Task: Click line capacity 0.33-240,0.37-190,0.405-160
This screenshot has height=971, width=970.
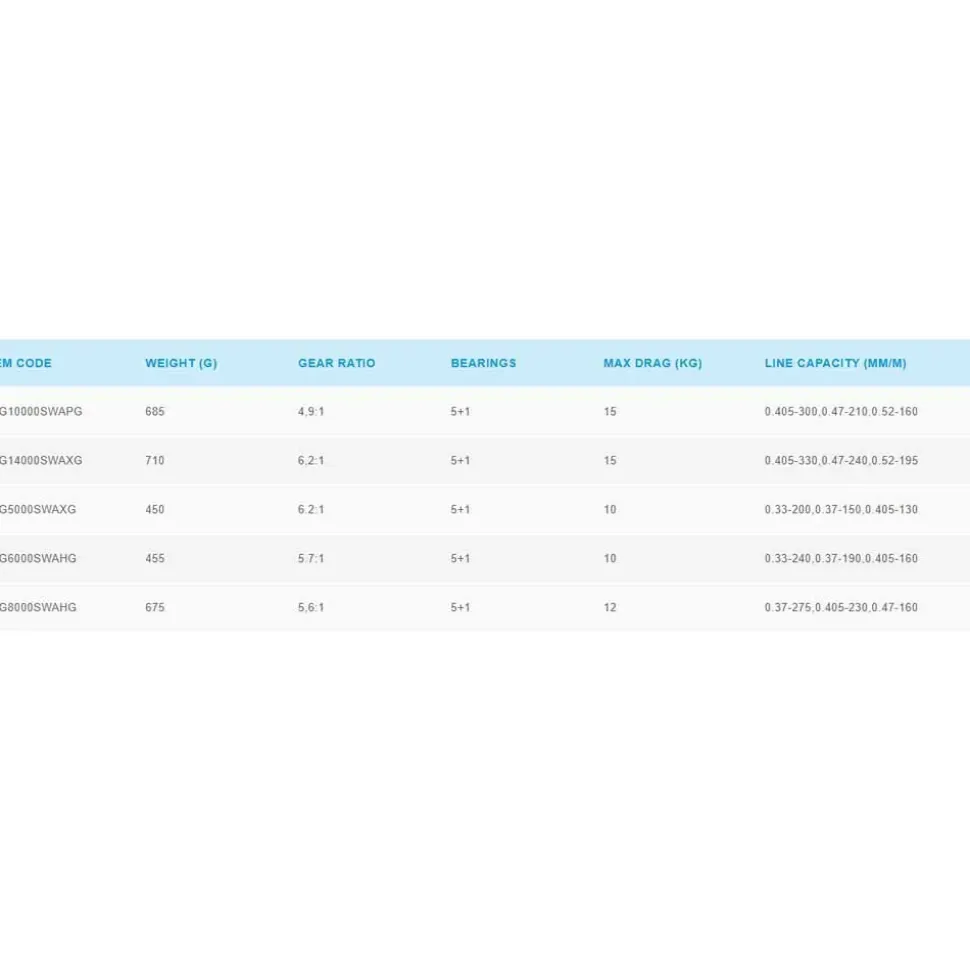Action: (x=841, y=559)
